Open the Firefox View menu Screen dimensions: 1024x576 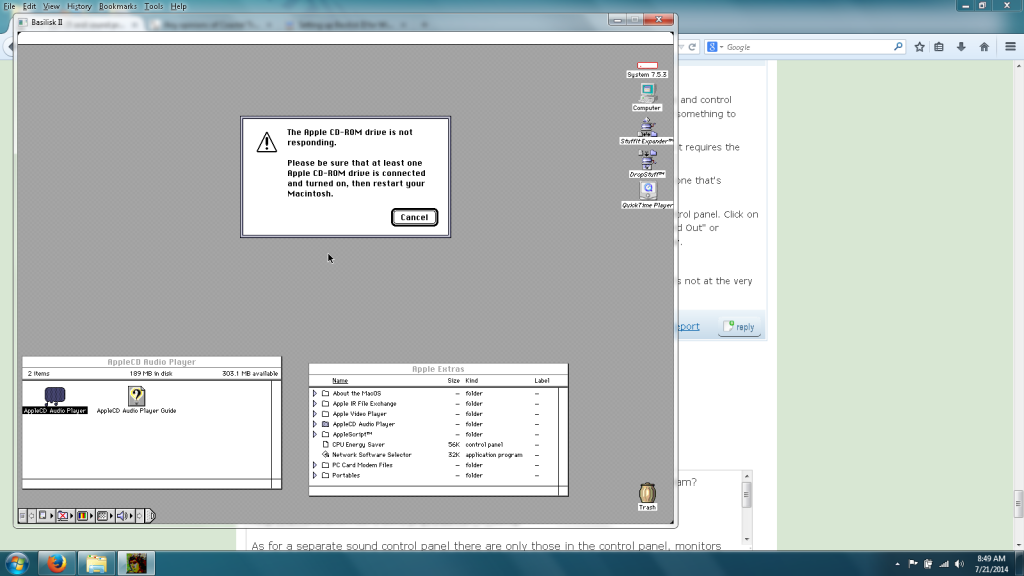pyautogui.click(x=51, y=7)
